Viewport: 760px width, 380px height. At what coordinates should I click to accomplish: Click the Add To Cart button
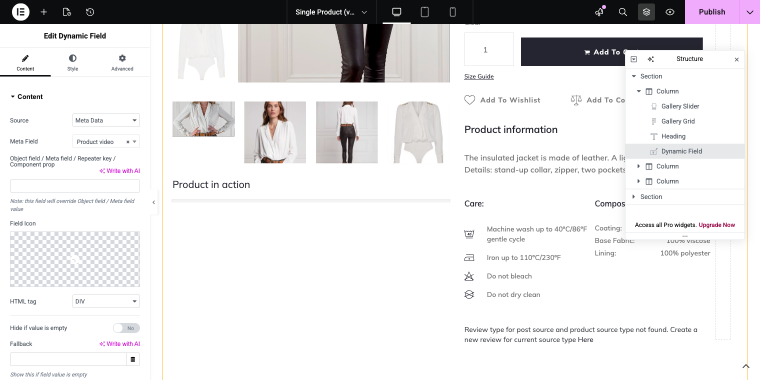612,52
